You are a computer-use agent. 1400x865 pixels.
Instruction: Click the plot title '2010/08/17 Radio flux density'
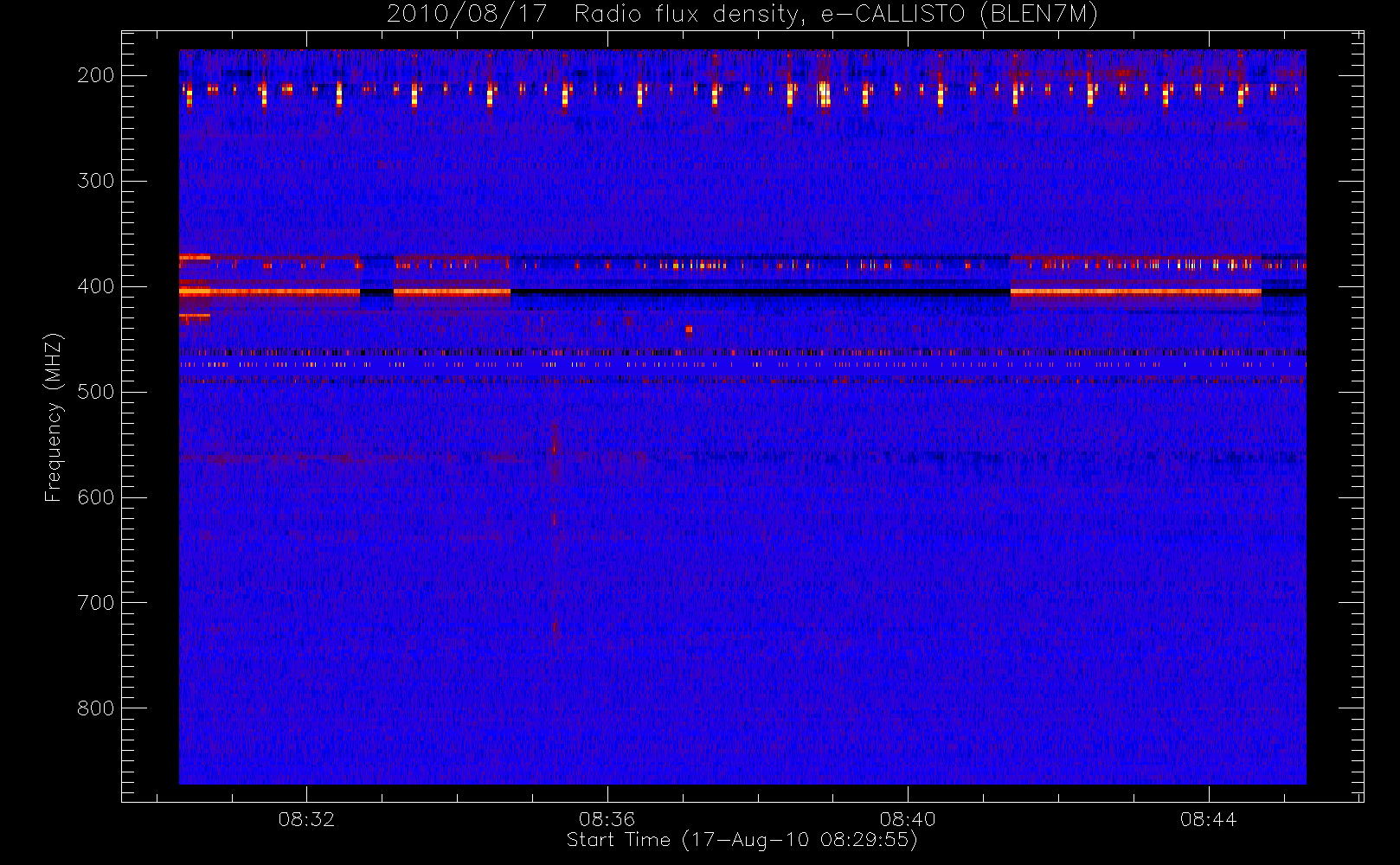pos(742,15)
